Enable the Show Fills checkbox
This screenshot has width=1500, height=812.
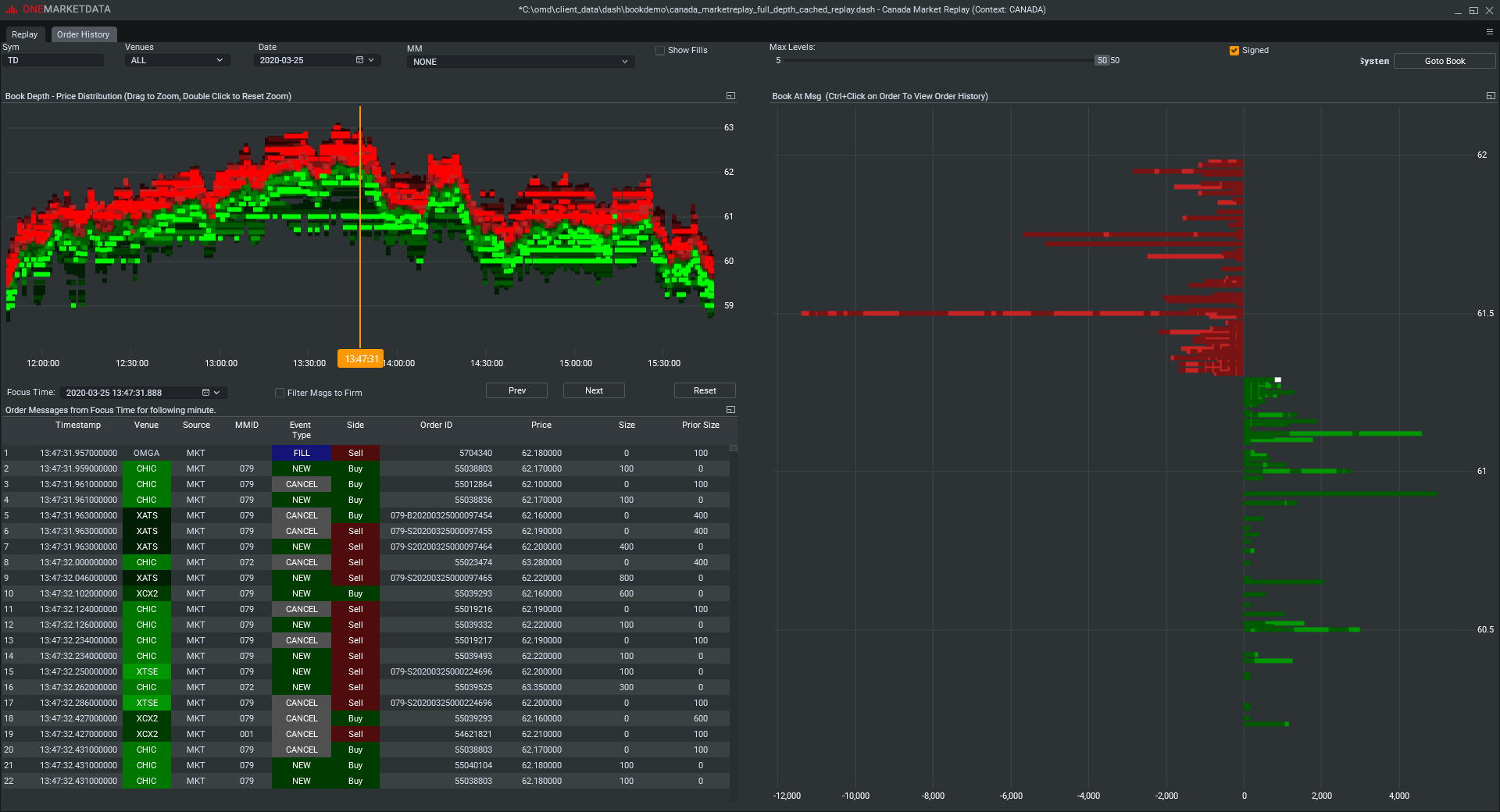pos(660,50)
